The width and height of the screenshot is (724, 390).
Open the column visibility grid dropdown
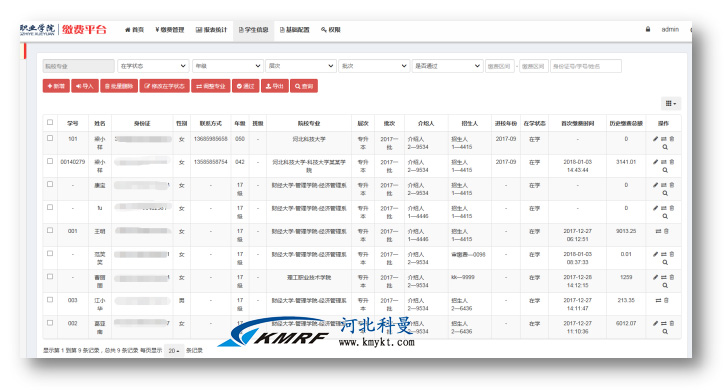(671, 103)
